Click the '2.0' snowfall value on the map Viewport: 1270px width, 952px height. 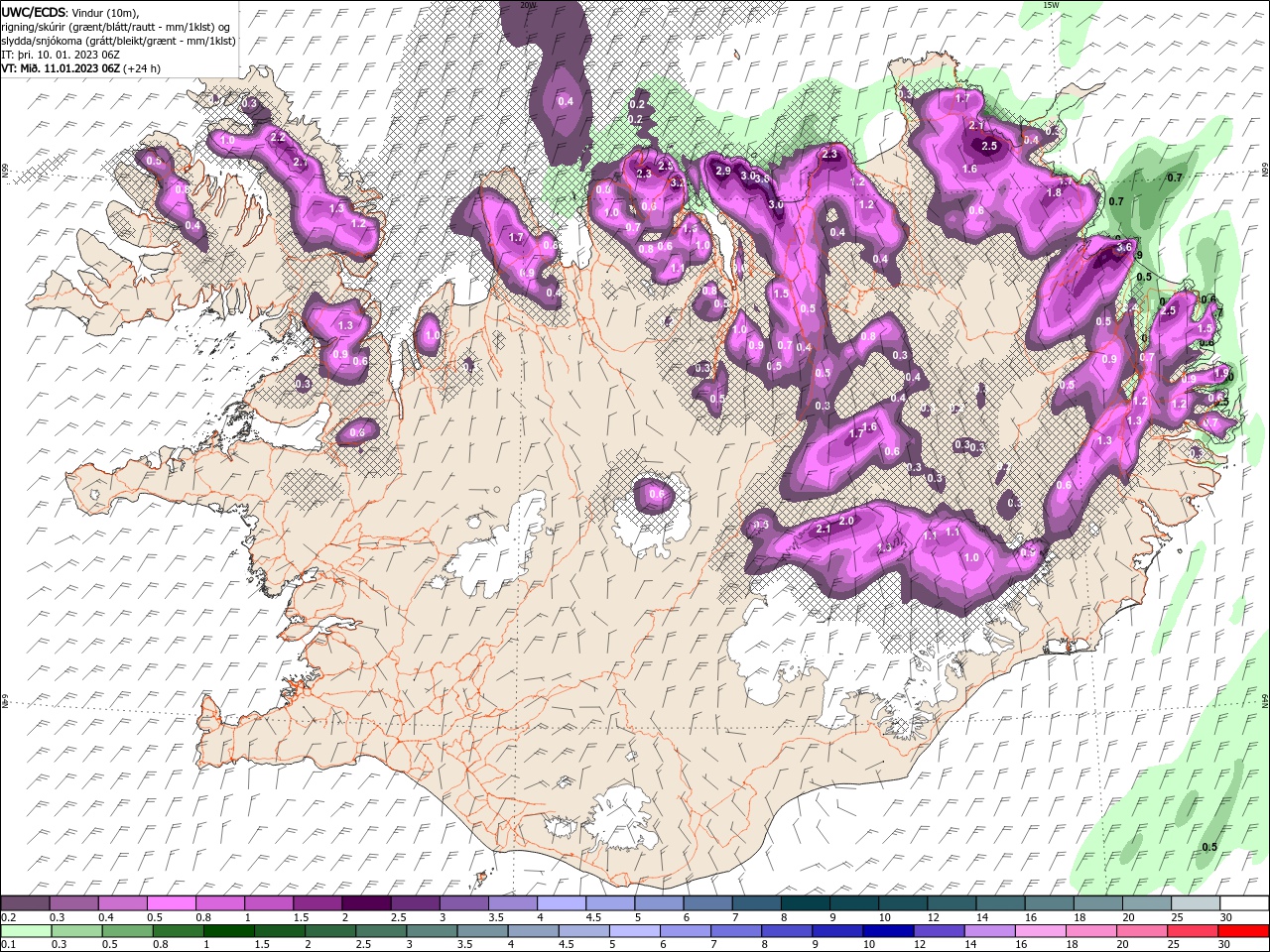(x=847, y=521)
